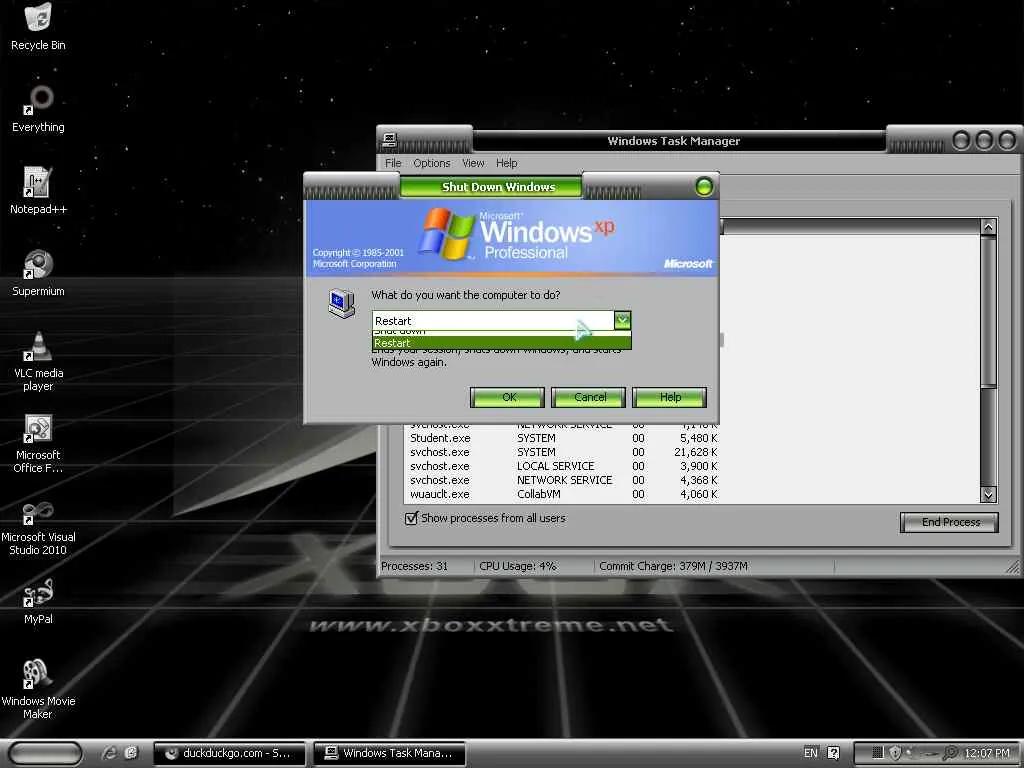Open the File menu in Task Manager
This screenshot has height=768, width=1024.
pyautogui.click(x=393, y=163)
